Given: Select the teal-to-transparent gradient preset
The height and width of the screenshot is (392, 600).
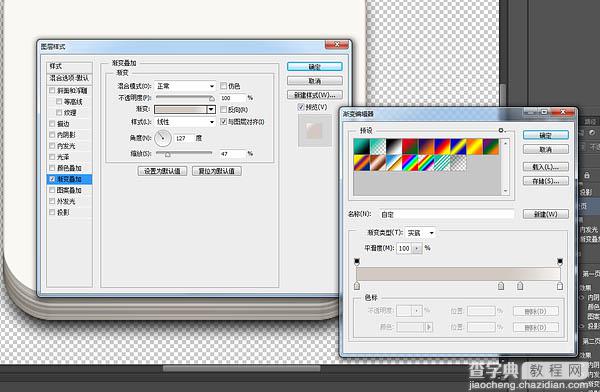Looking at the screenshot, I should [378, 147].
